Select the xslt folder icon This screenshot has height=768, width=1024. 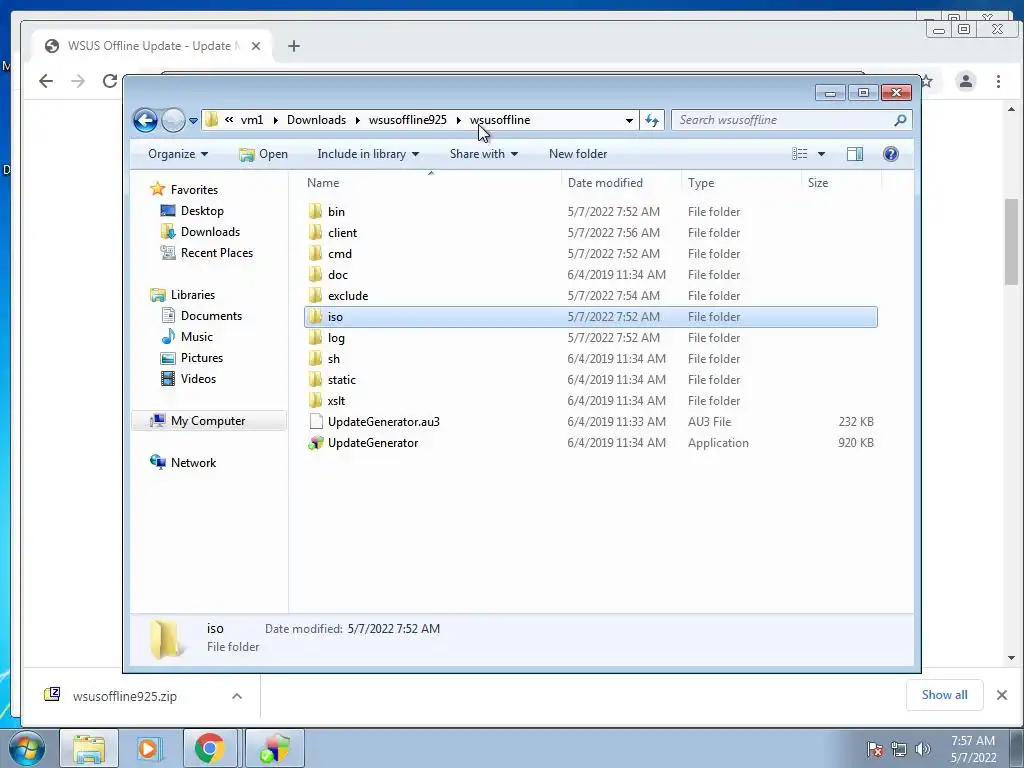tap(315, 400)
